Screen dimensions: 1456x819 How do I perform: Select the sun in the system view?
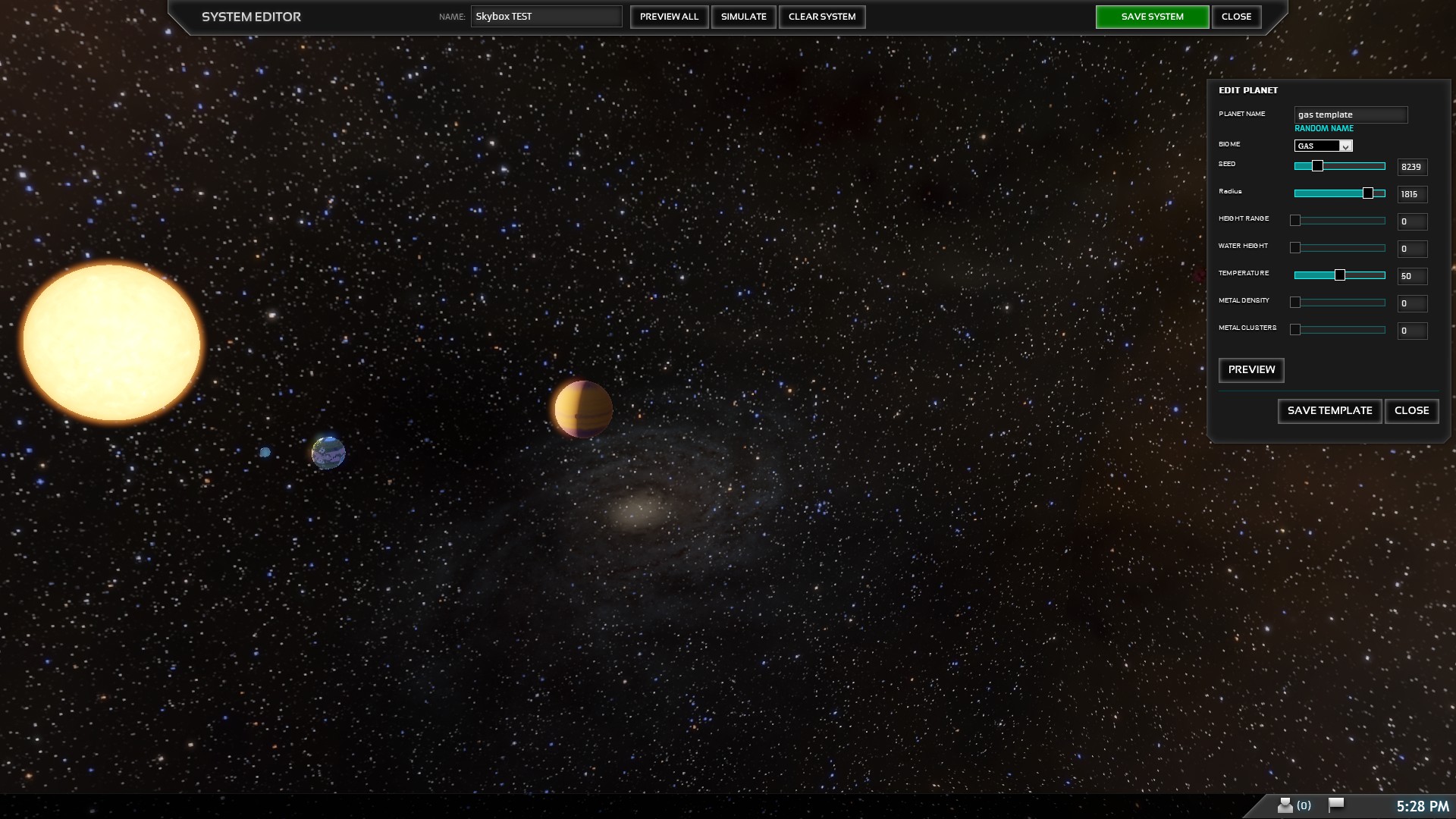[111, 343]
